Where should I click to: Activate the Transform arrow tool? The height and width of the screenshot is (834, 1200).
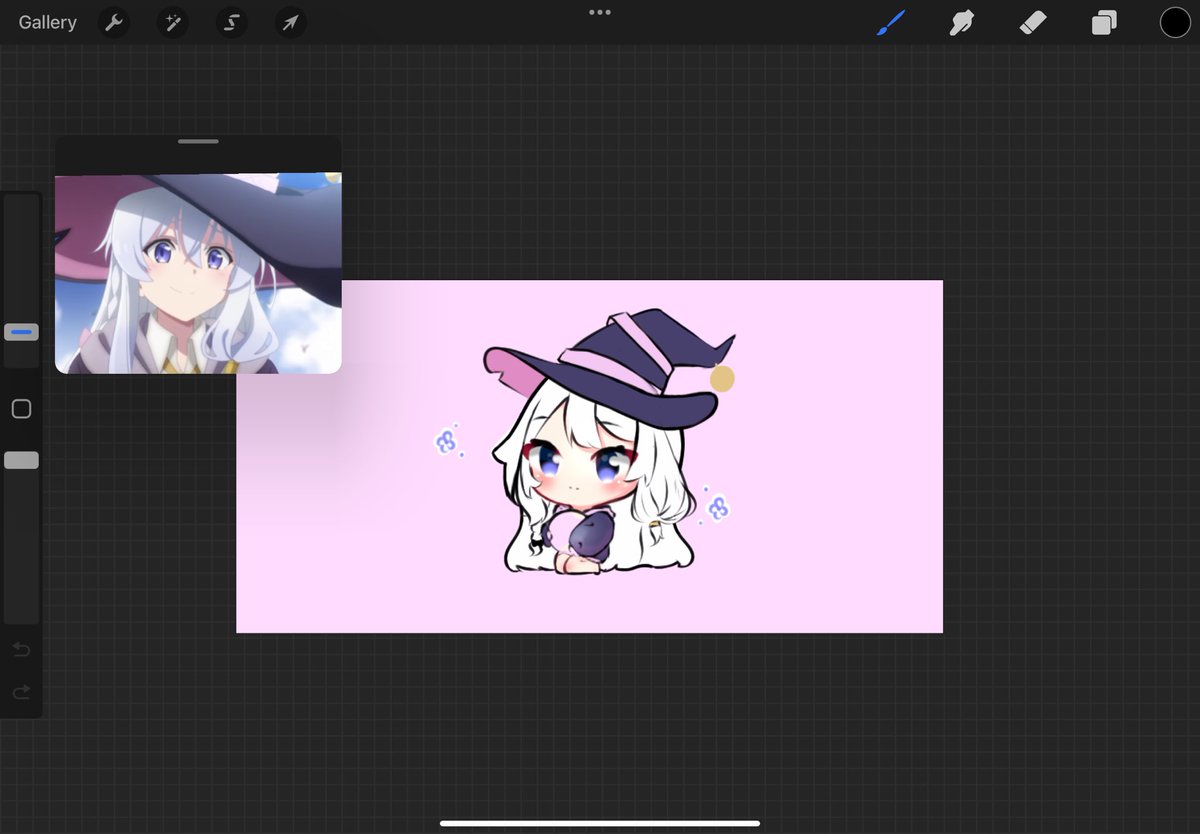point(290,22)
